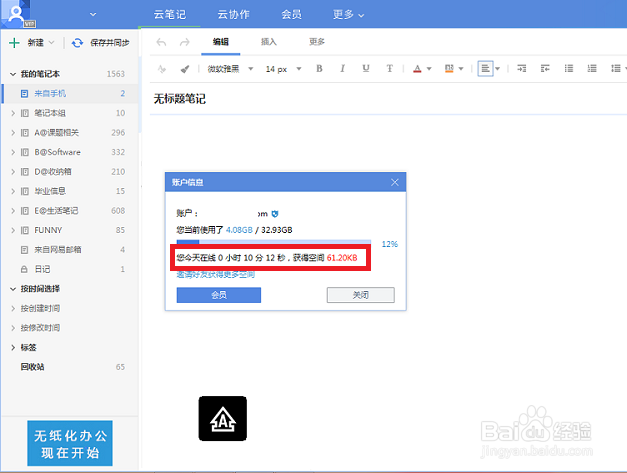This screenshot has height=473, width=627.
Task: Click the storage usage progress bar
Action: (274, 242)
